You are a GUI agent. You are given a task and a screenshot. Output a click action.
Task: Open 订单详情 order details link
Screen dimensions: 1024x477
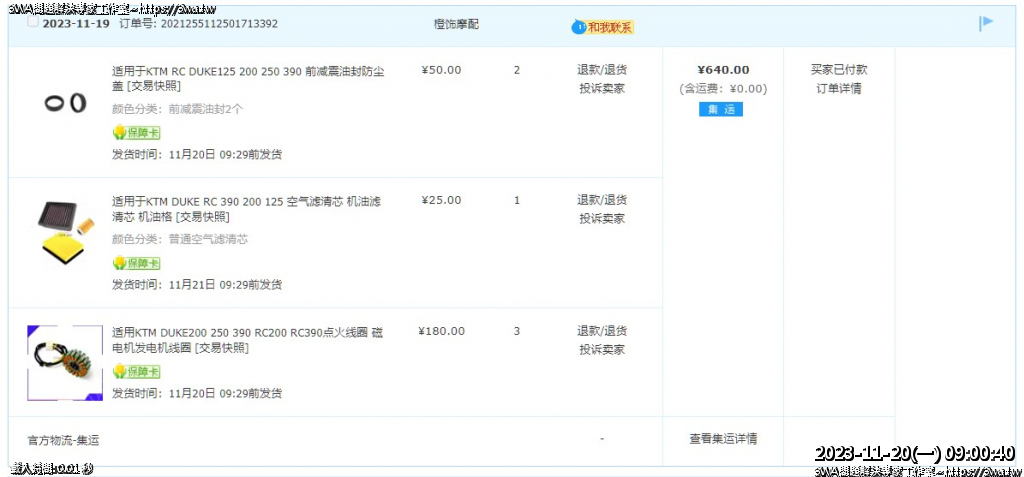[838, 88]
